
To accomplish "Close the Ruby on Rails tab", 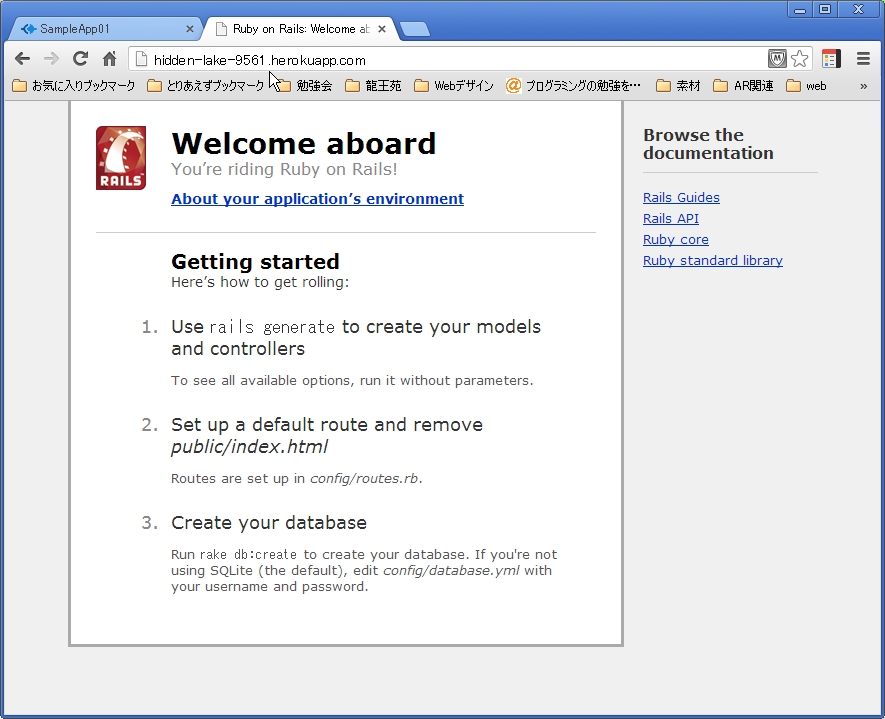I will click(382, 29).
